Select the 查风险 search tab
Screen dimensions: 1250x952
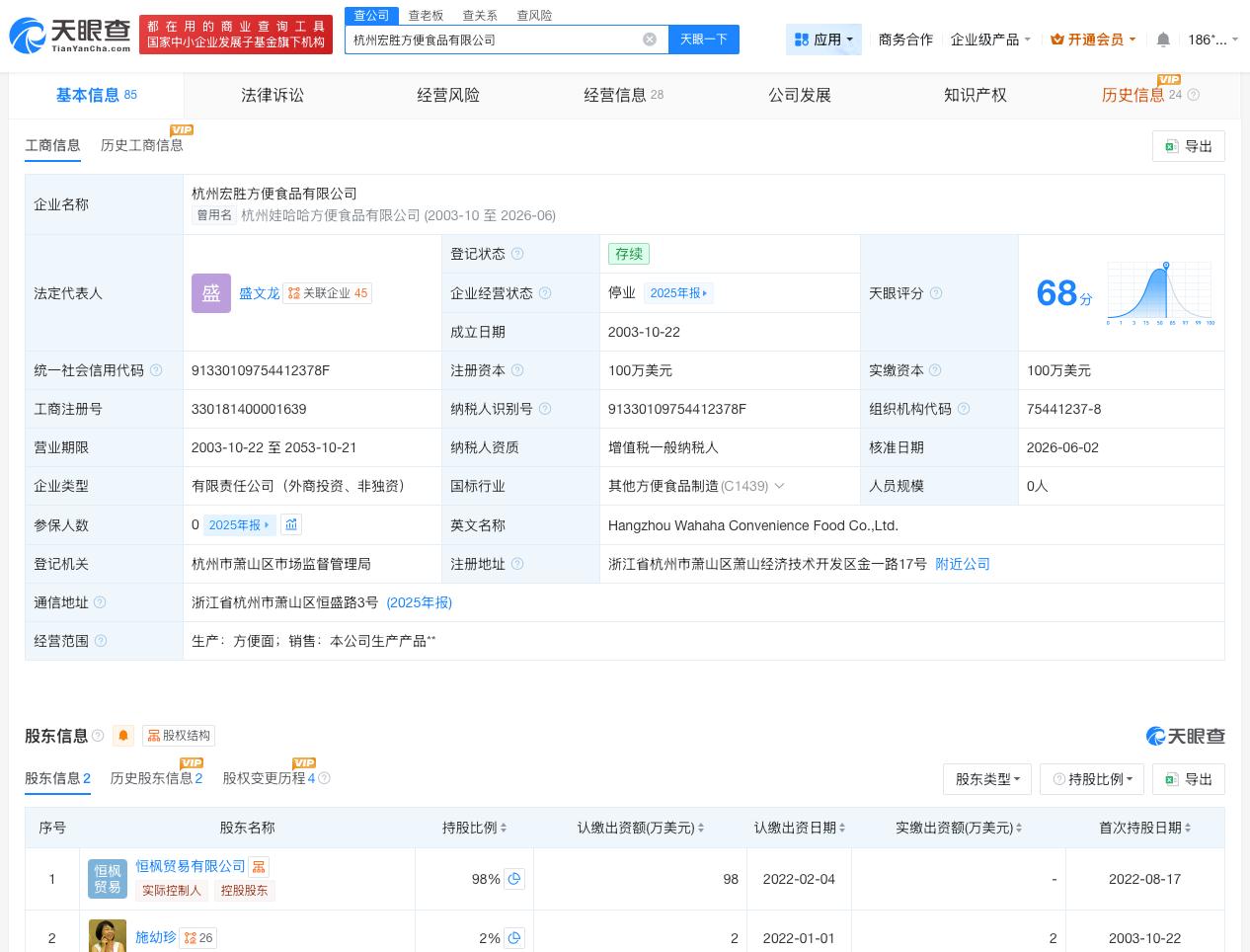click(534, 16)
